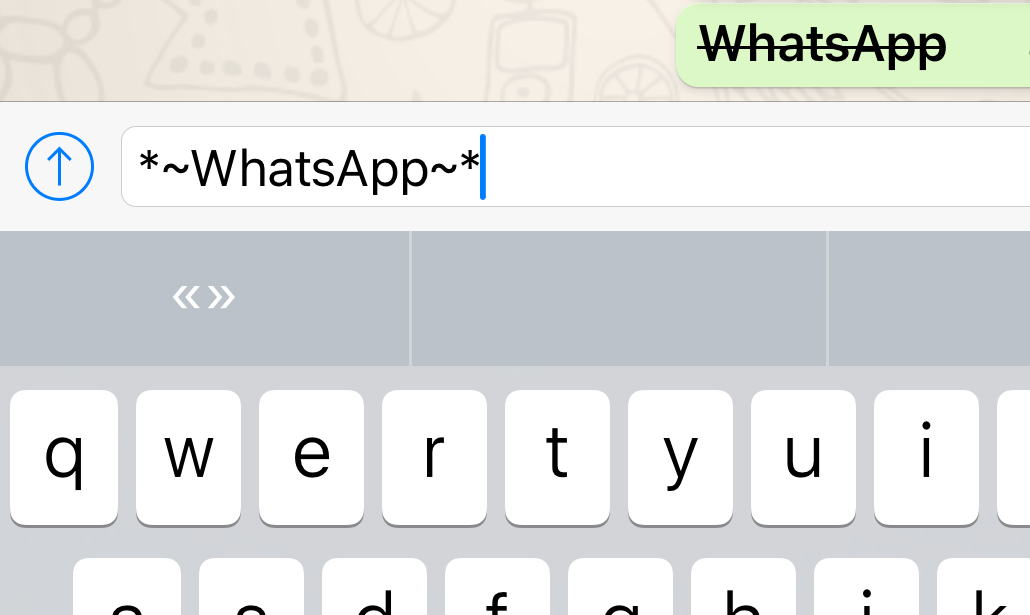Screen dimensions: 1030x615
Task: Tap the empty right predictive suggestion slot
Action: click(x=929, y=298)
